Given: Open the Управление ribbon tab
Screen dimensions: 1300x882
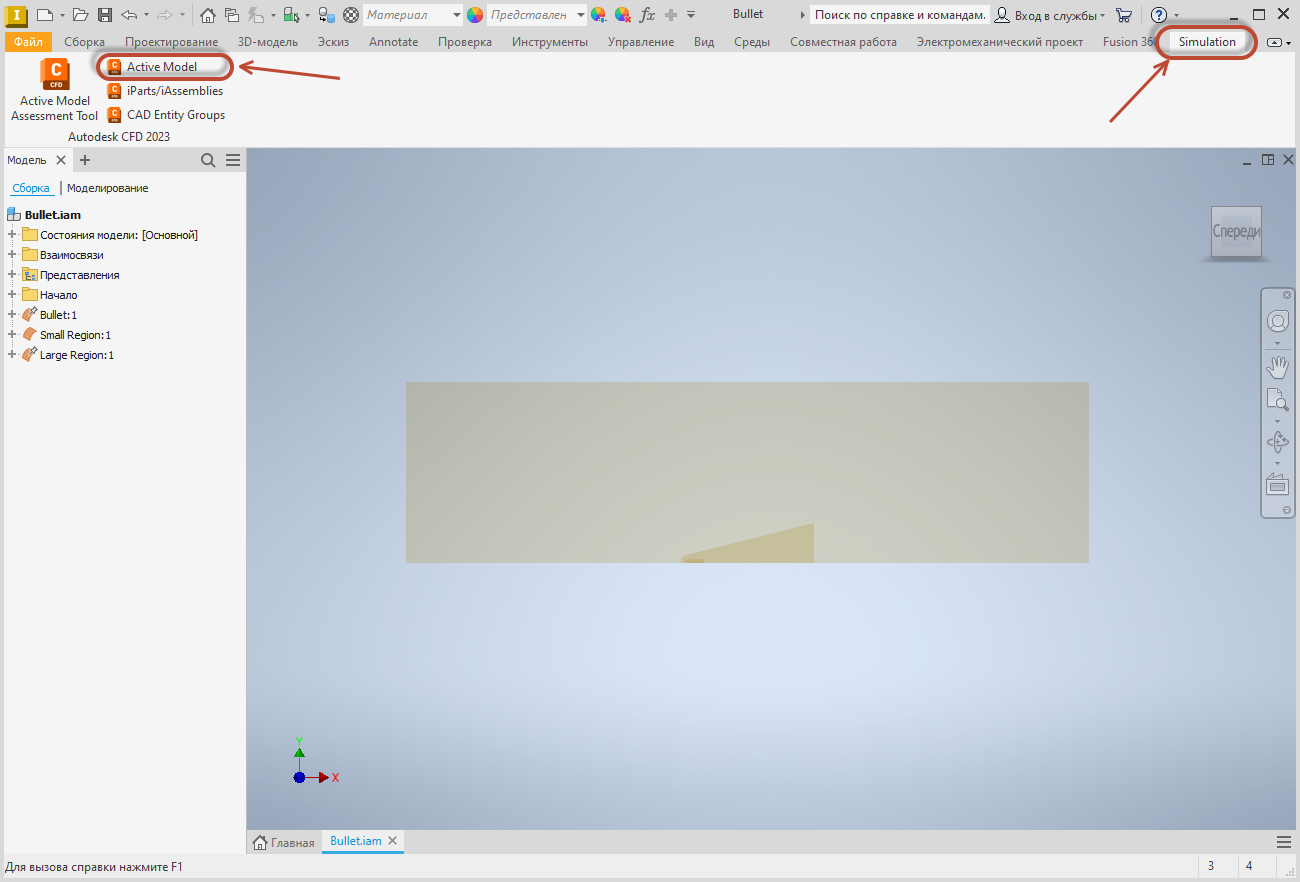Looking at the screenshot, I should 641,42.
